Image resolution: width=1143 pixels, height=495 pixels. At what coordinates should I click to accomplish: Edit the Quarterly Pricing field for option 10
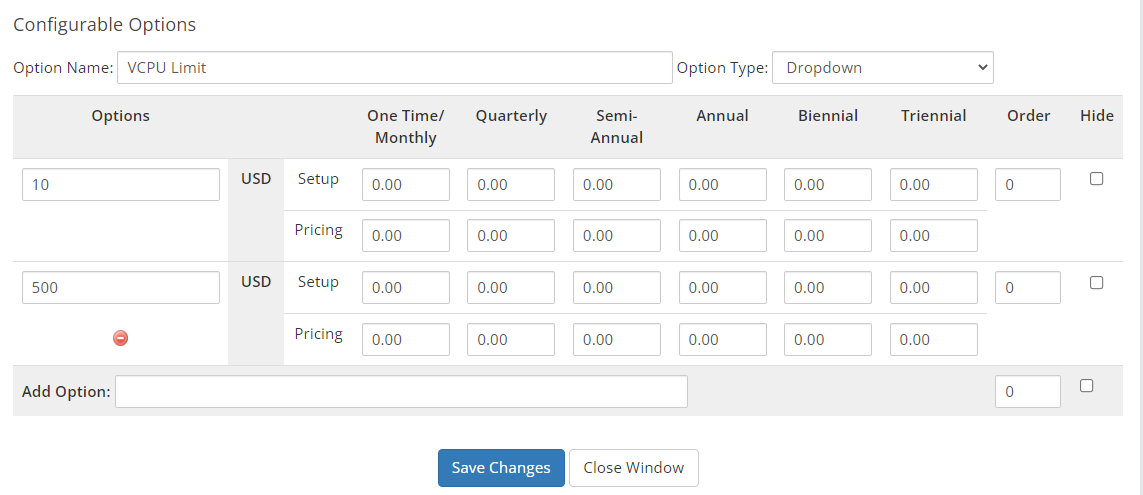pos(510,236)
